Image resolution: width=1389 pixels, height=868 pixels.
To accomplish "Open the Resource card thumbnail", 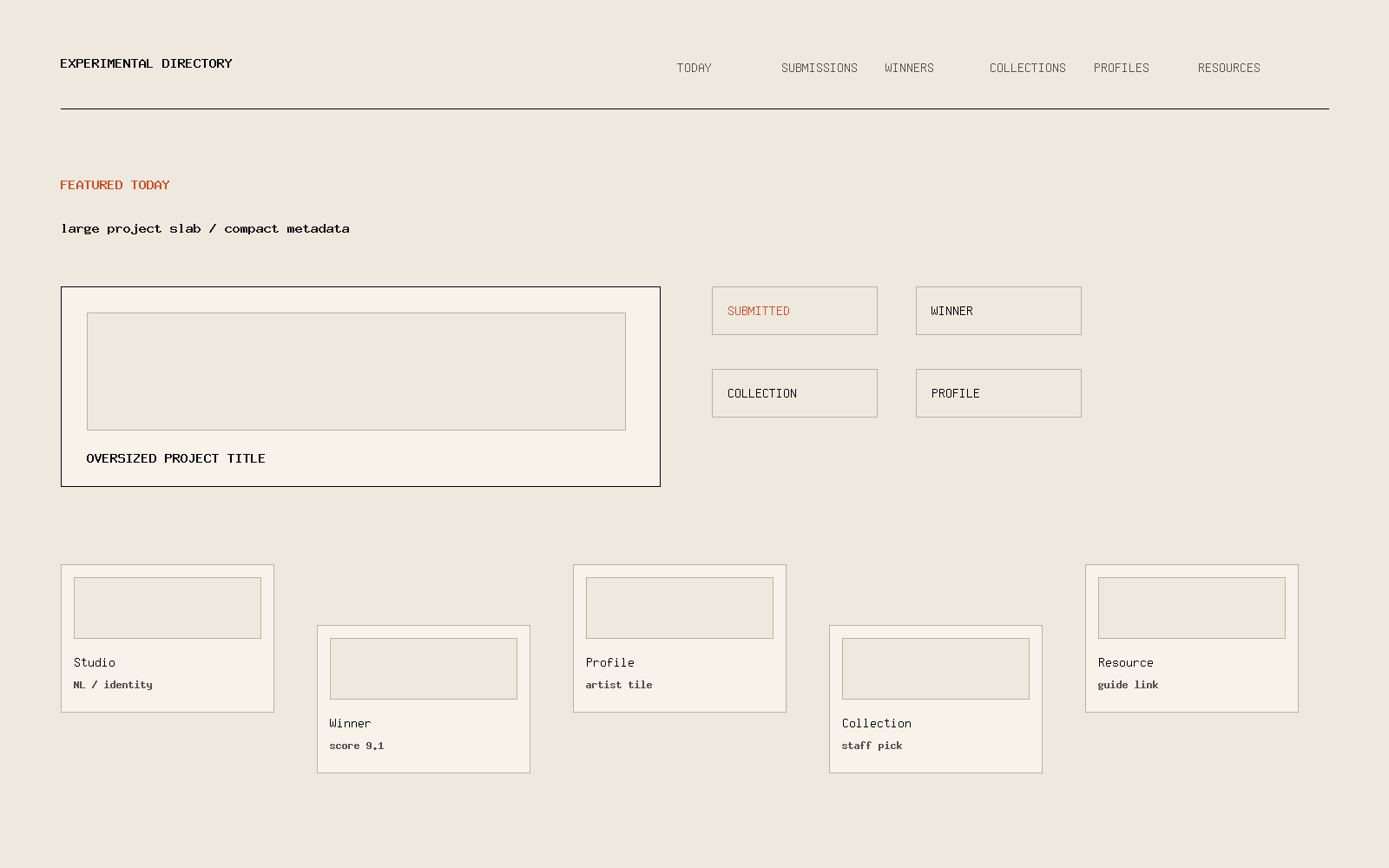I will point(1192,608).
